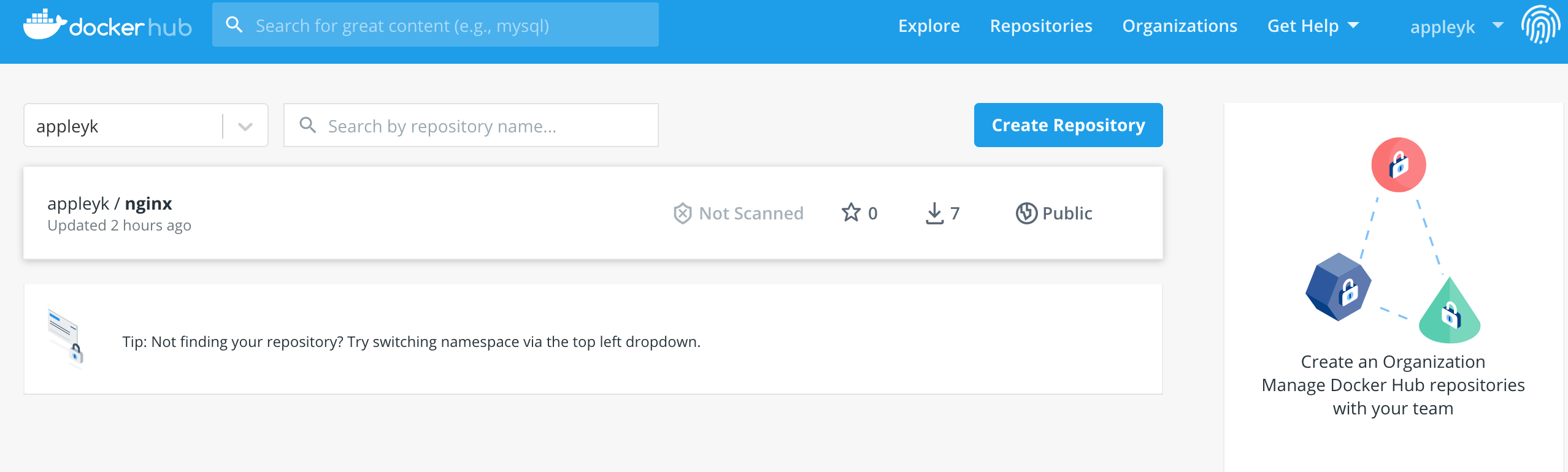
Task: Click the namespace dropdown chevron arrow
Action: point(245,127)
